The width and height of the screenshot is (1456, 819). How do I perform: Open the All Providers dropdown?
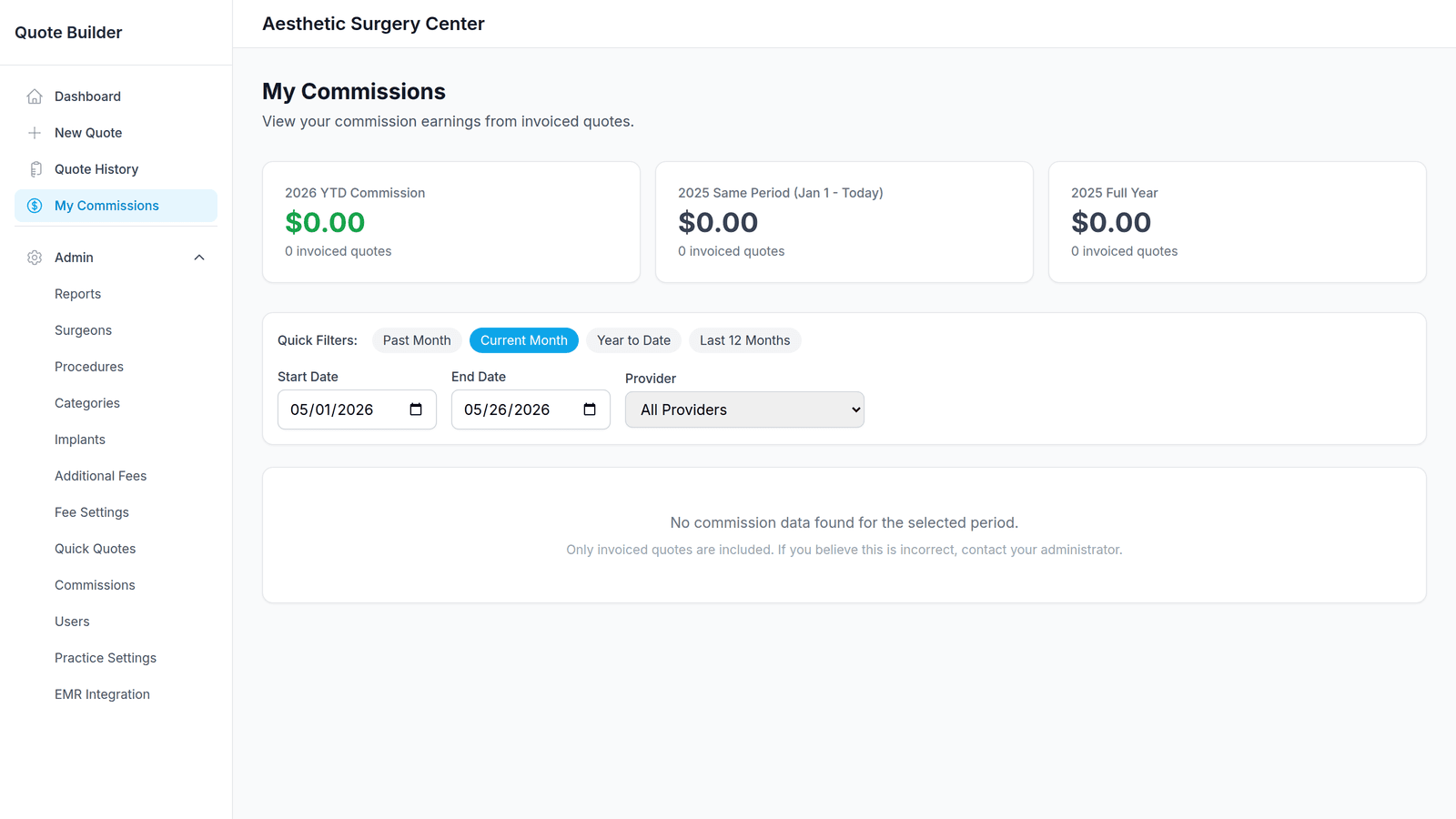744,409
